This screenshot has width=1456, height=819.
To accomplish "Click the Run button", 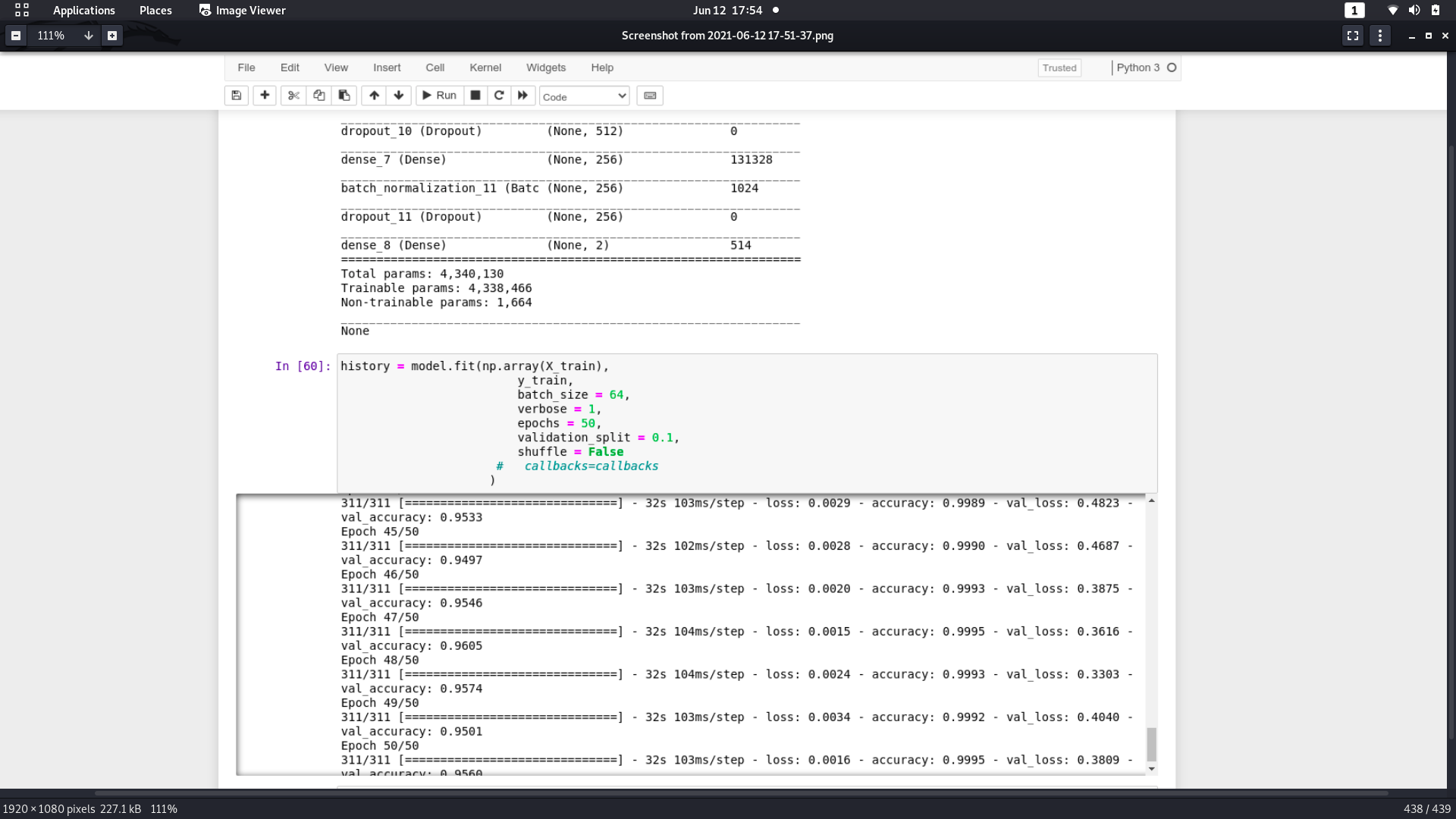I will coord(440,96).
